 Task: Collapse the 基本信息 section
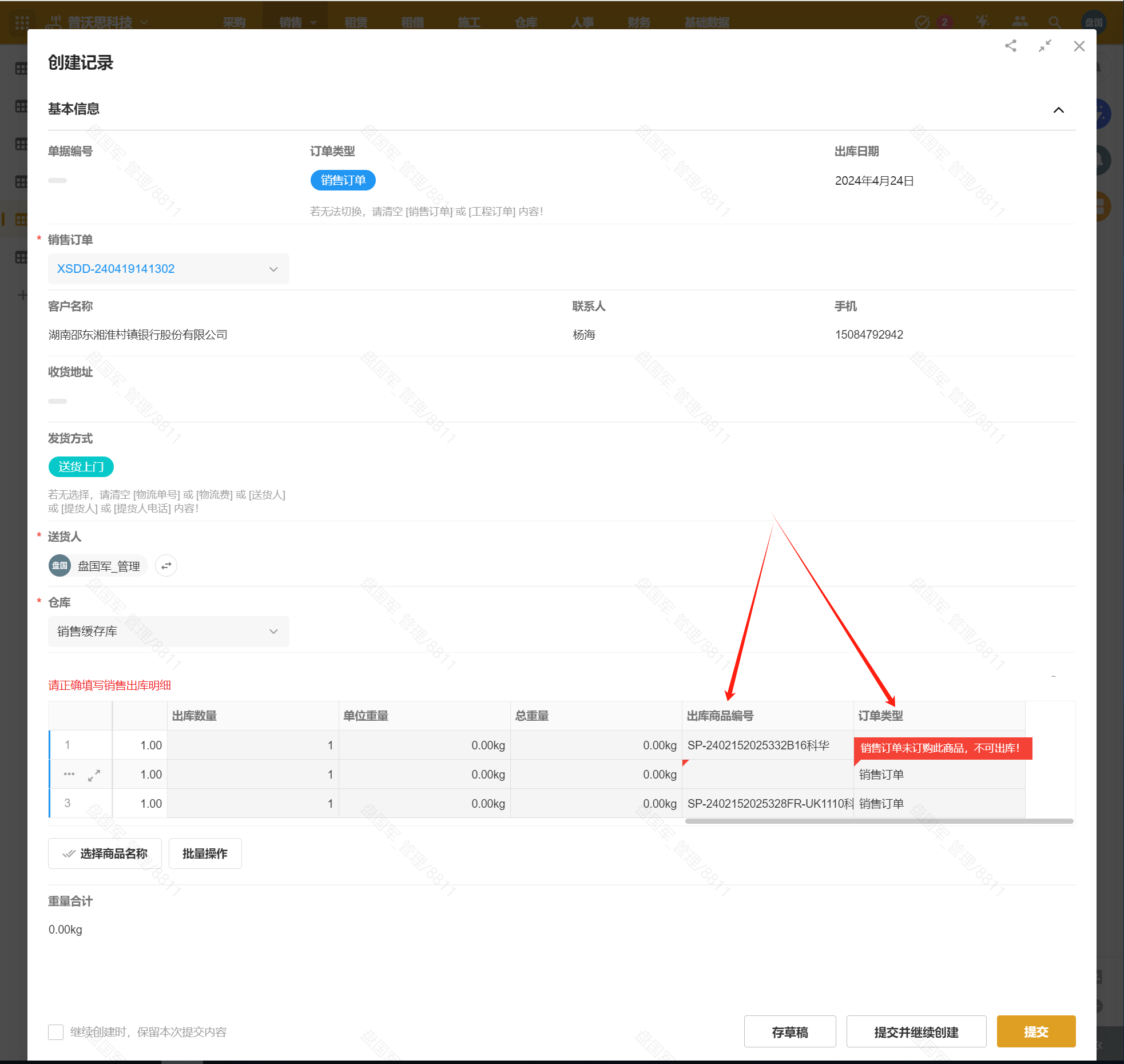tap(1058, 110)
